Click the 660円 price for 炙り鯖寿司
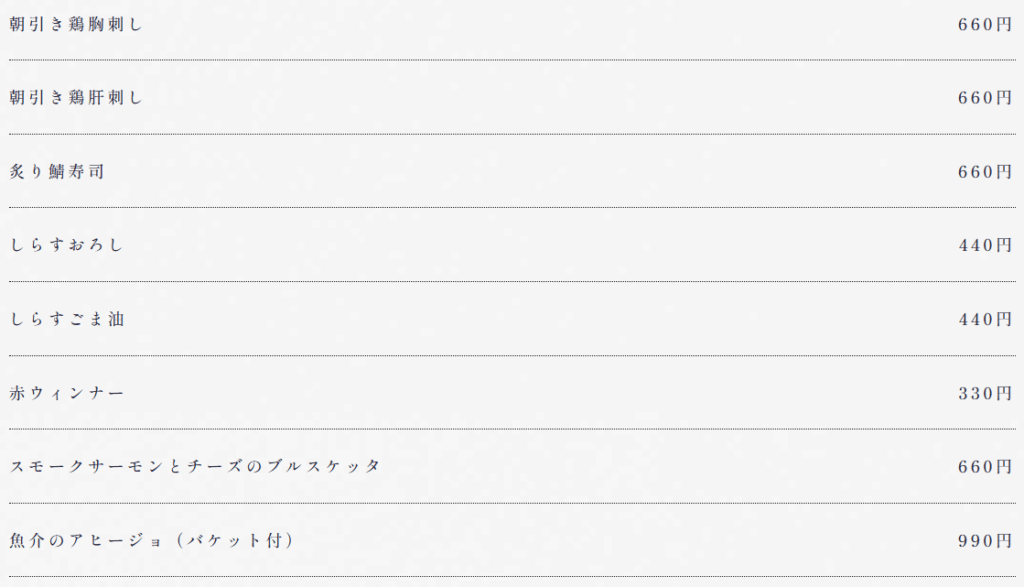 [x=985, y=172]
